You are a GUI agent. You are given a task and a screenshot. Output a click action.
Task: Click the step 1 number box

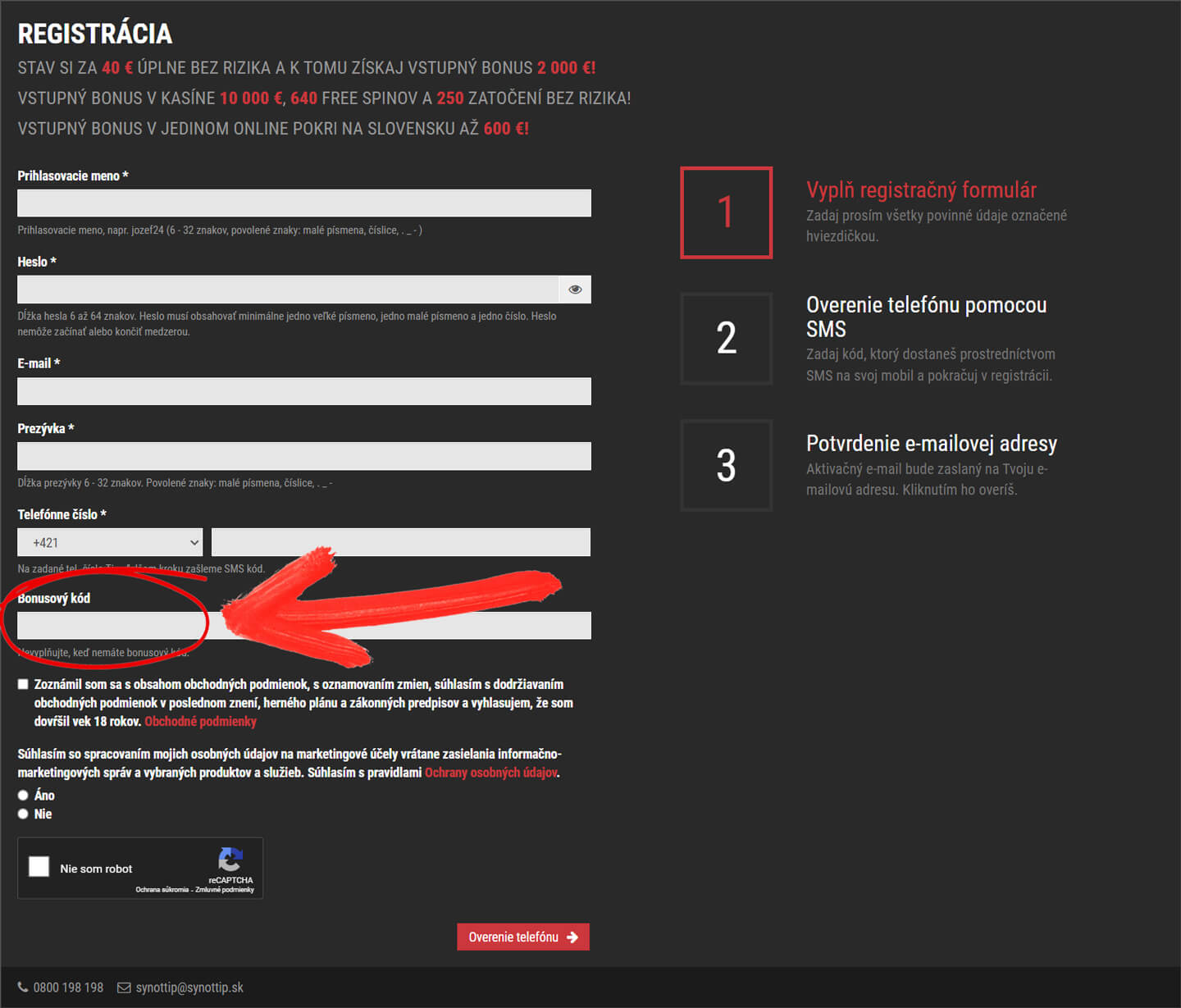[x=726, y=212]
